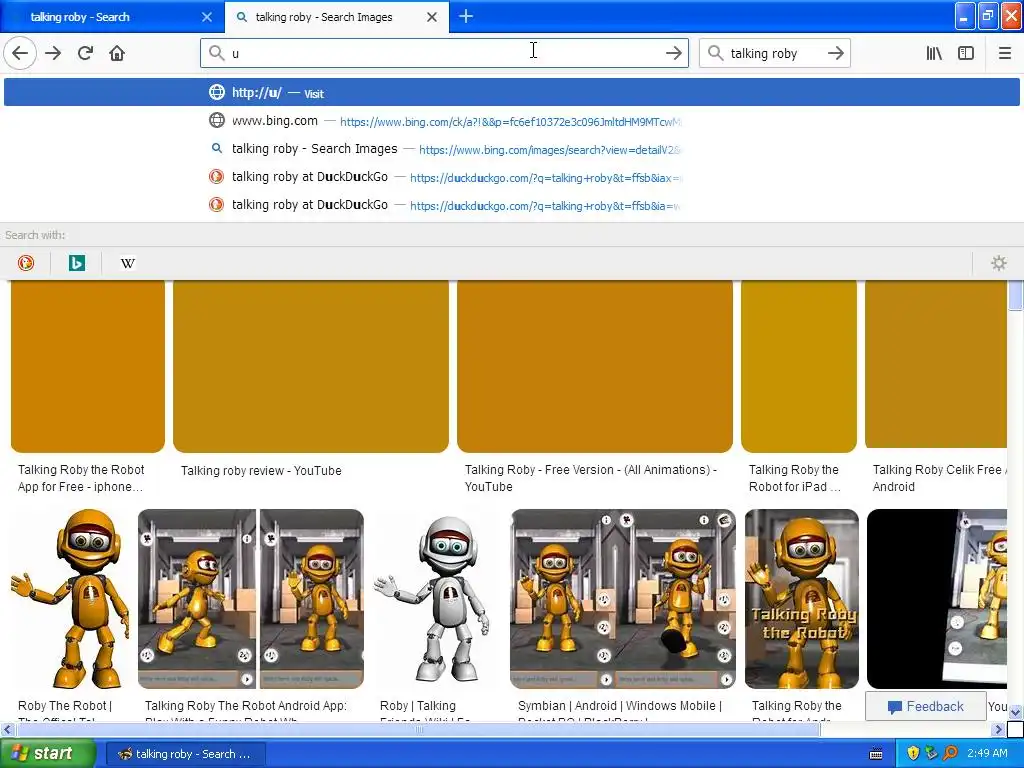Click inside the address bar field
1024x768 pixels.
pyautogui.click(x=444, y=53)
